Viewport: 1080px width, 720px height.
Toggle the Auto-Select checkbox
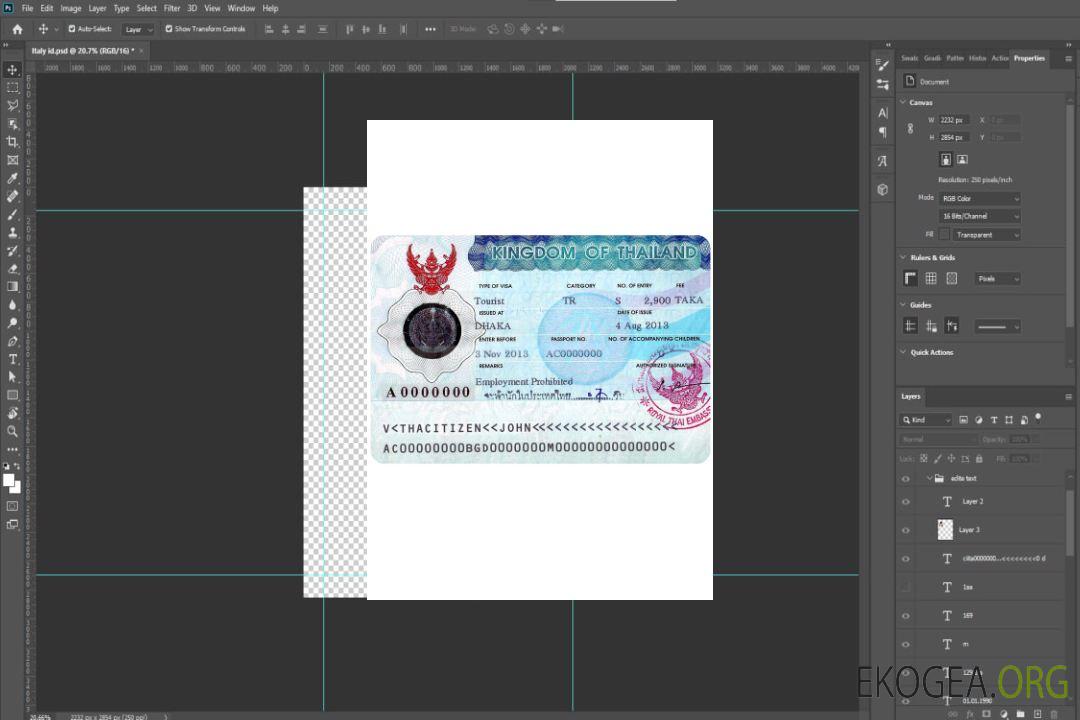click(x=72, y=29)
